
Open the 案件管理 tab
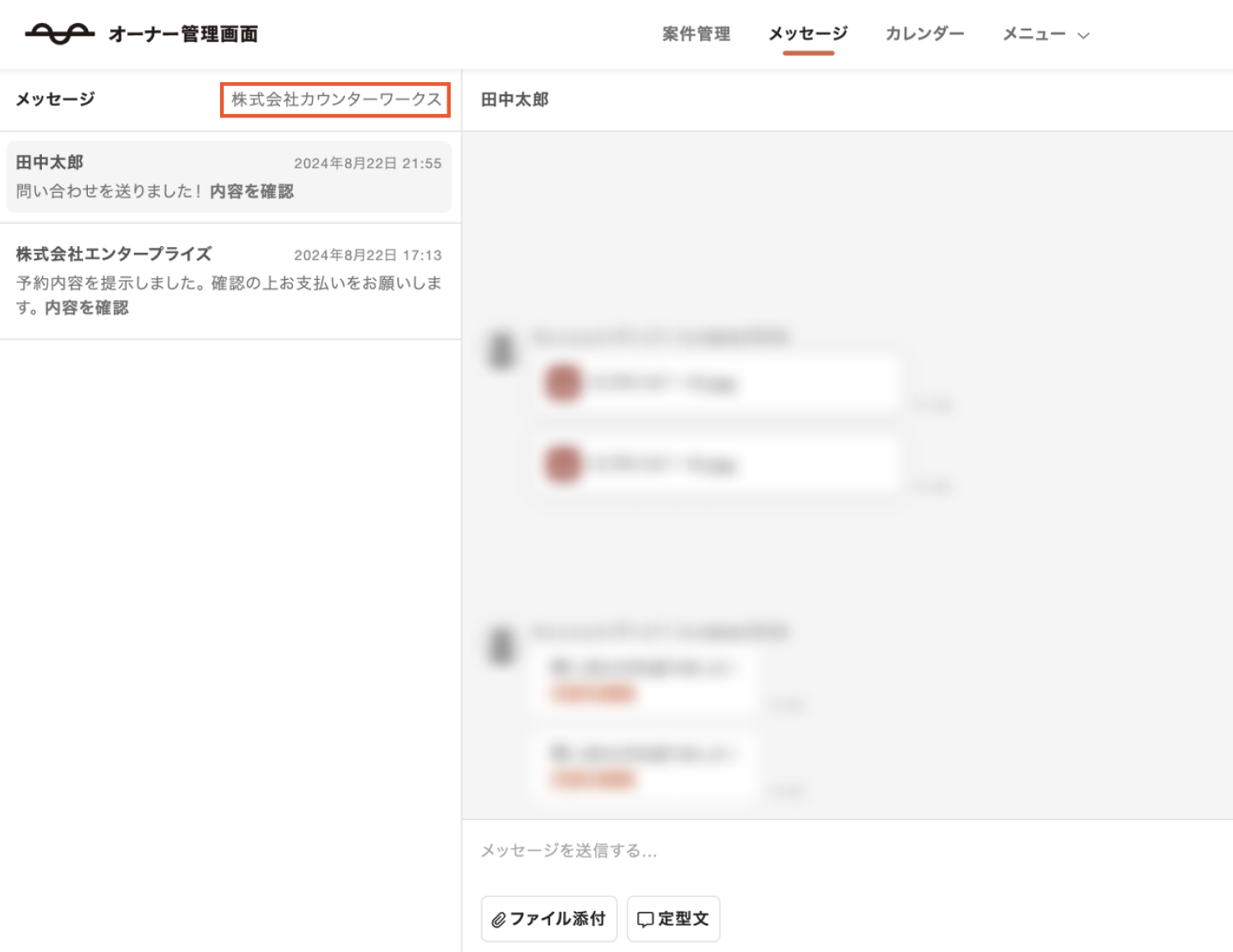pyautogui.click(x=696, y=34)
